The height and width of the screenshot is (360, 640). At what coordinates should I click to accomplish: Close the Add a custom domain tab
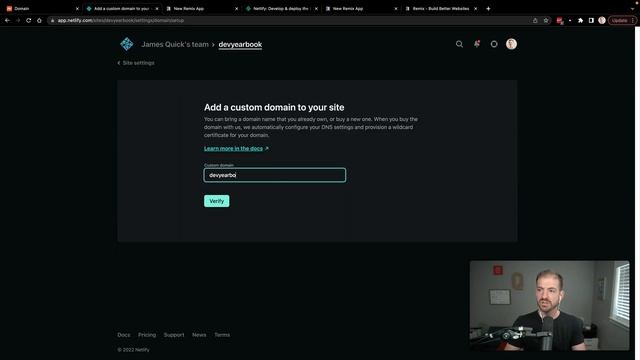[157, 9]
